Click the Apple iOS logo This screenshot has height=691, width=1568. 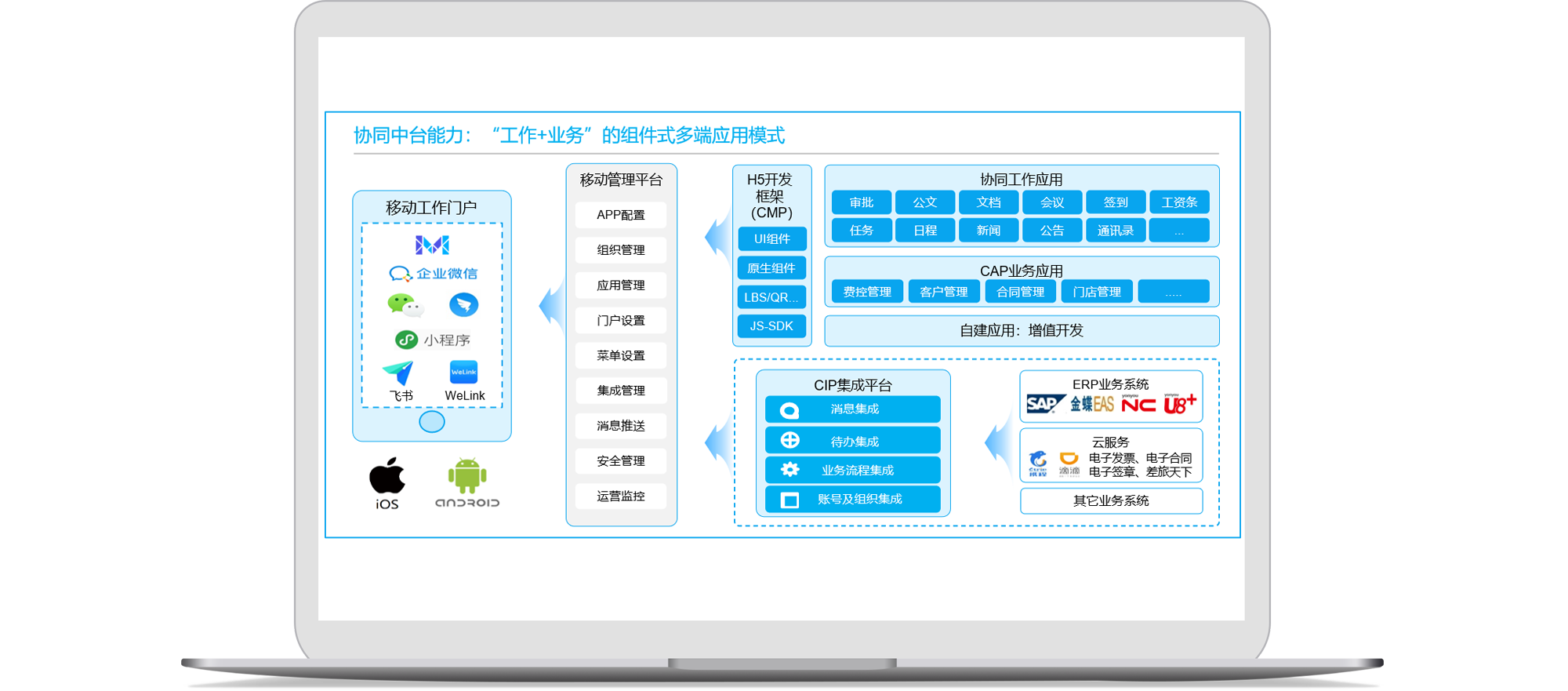point(387,475)
